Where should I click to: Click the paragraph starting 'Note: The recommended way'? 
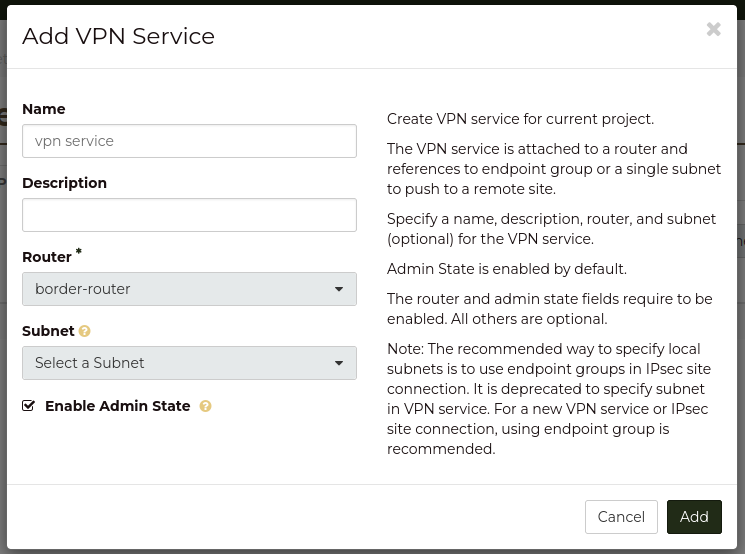(549, 399)
